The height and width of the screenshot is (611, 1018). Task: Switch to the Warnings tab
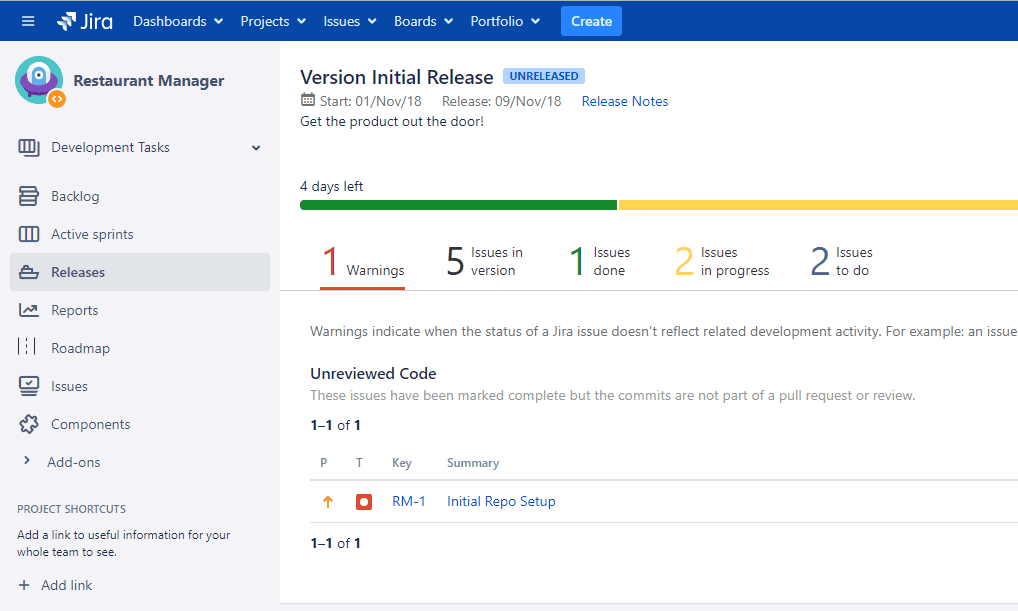[x=362, y=260]
